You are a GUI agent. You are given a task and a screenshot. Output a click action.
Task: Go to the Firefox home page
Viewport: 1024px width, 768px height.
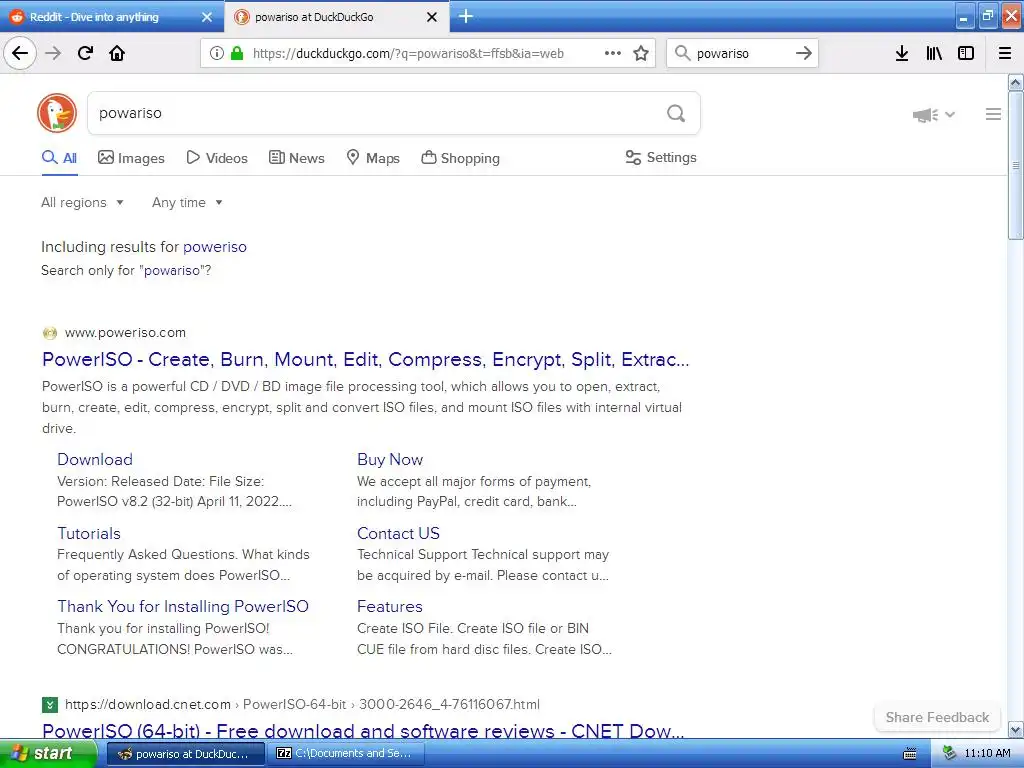[117, 53]
